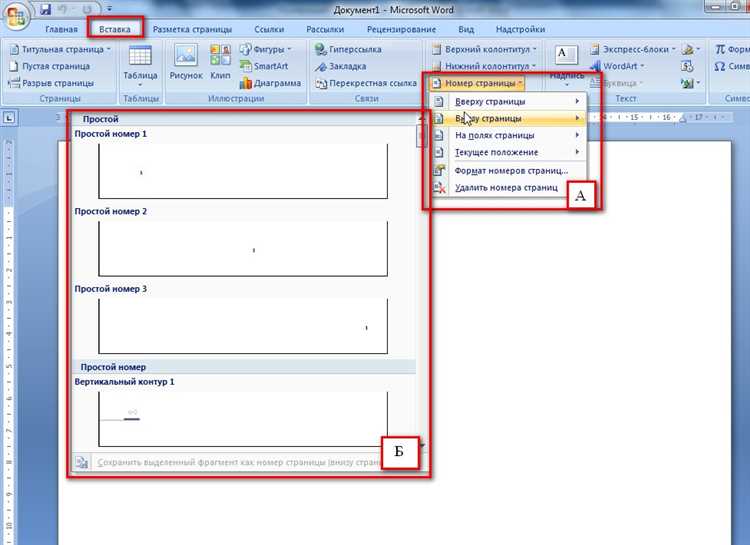Switch to the Вставка tab
This screenshot has height=545, width=750.
[115, 29]
